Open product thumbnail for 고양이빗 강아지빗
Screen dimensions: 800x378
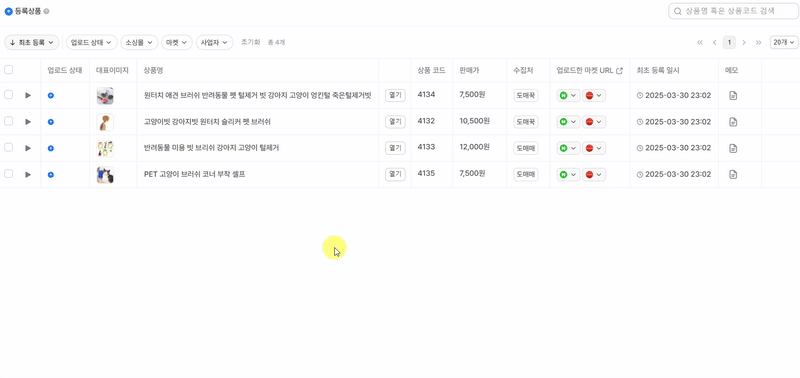pyautogui.click(x=105, y=122)
